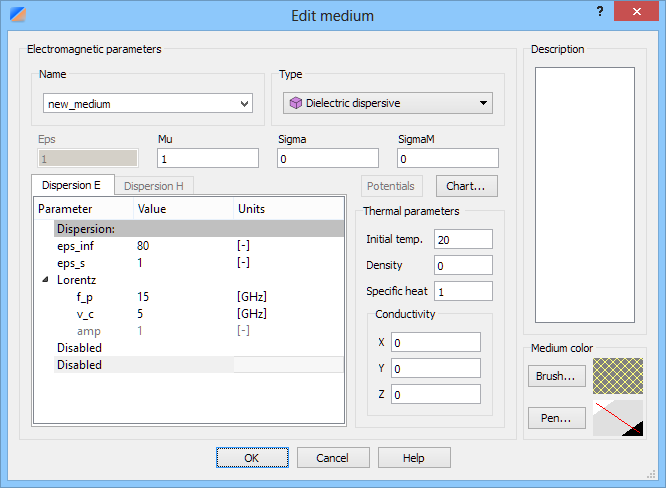This screenshot has width=666, height=488.
Task: Click the Brush... button
Action: [556, 376]
